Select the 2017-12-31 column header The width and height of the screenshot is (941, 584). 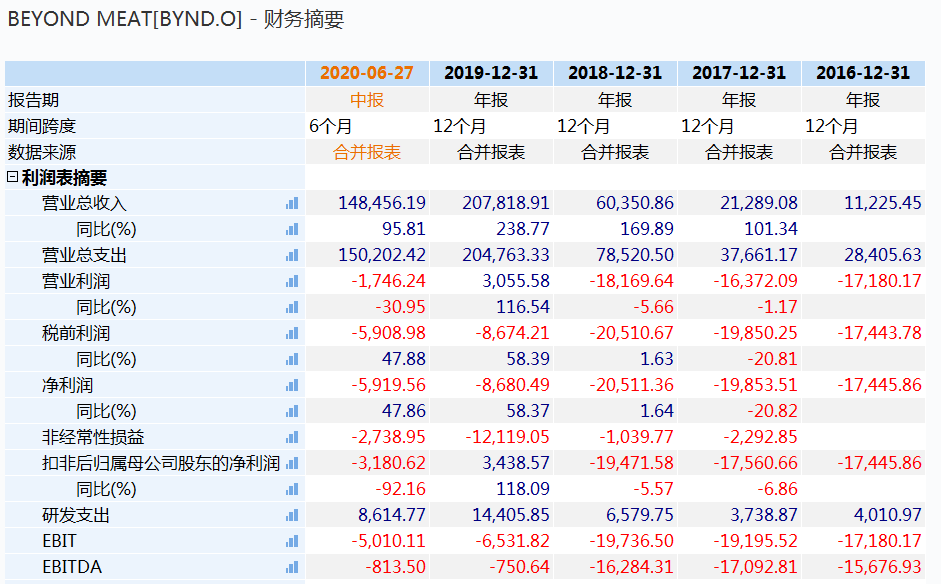point(739,73)
